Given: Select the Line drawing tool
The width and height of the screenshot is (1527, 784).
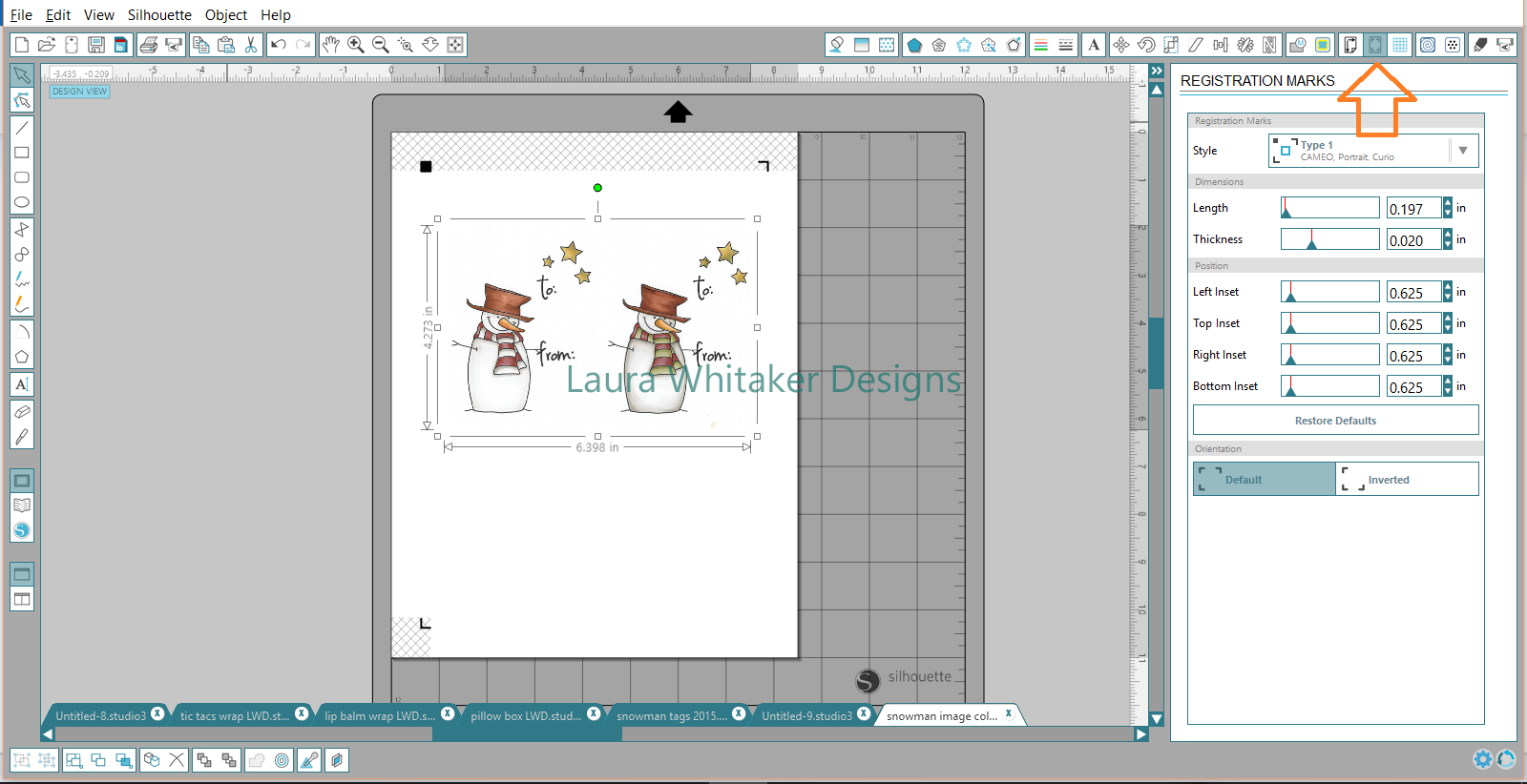Looking at the screenshot, I should point(22,127).
